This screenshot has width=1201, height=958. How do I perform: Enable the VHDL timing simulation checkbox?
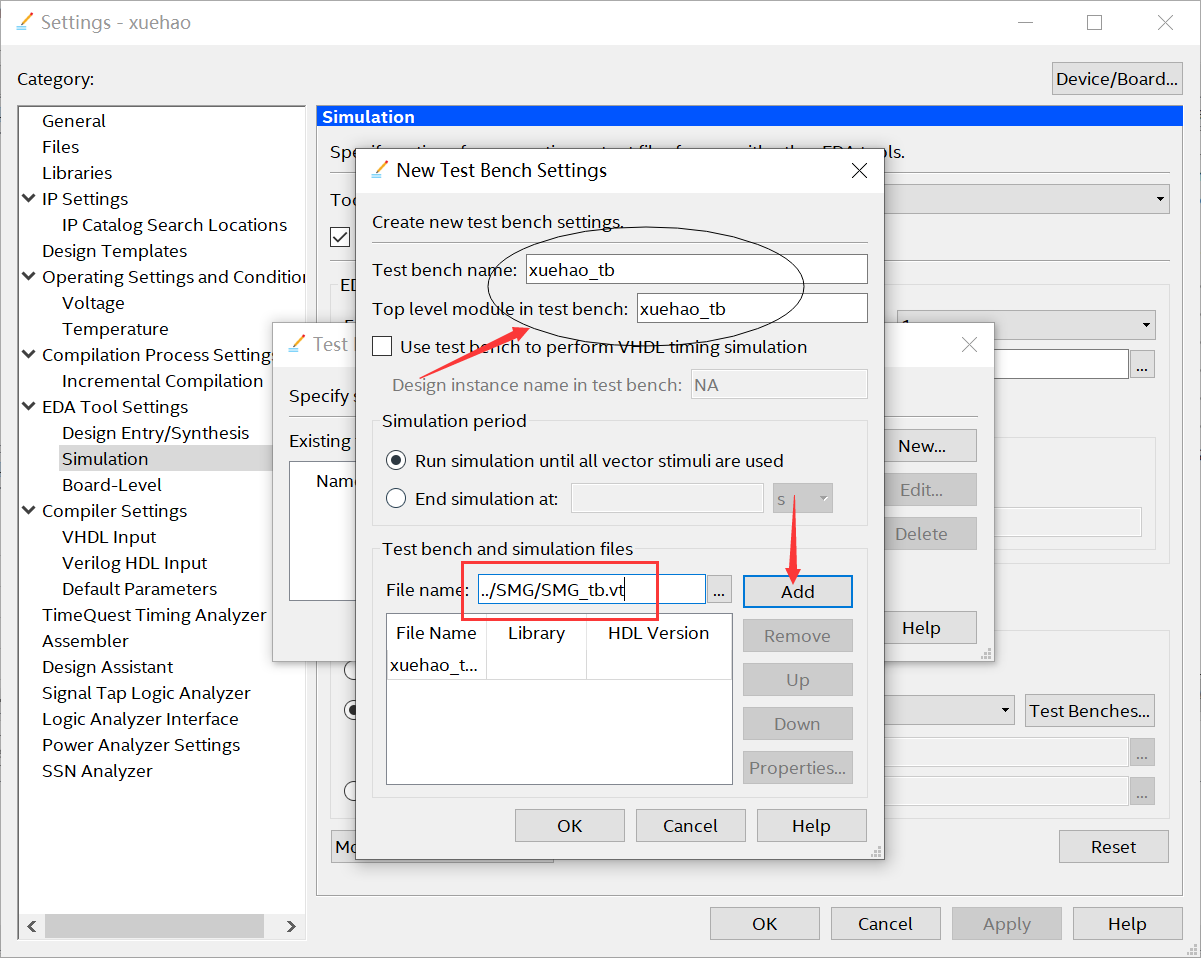point(381,346)
